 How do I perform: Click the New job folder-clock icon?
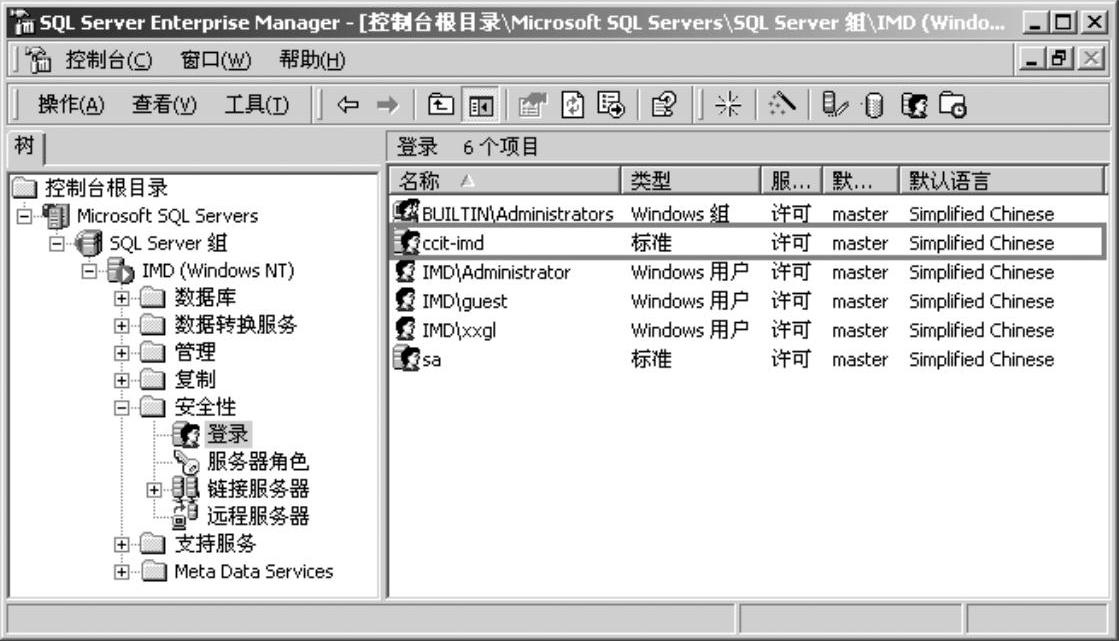tap(952, 106)
